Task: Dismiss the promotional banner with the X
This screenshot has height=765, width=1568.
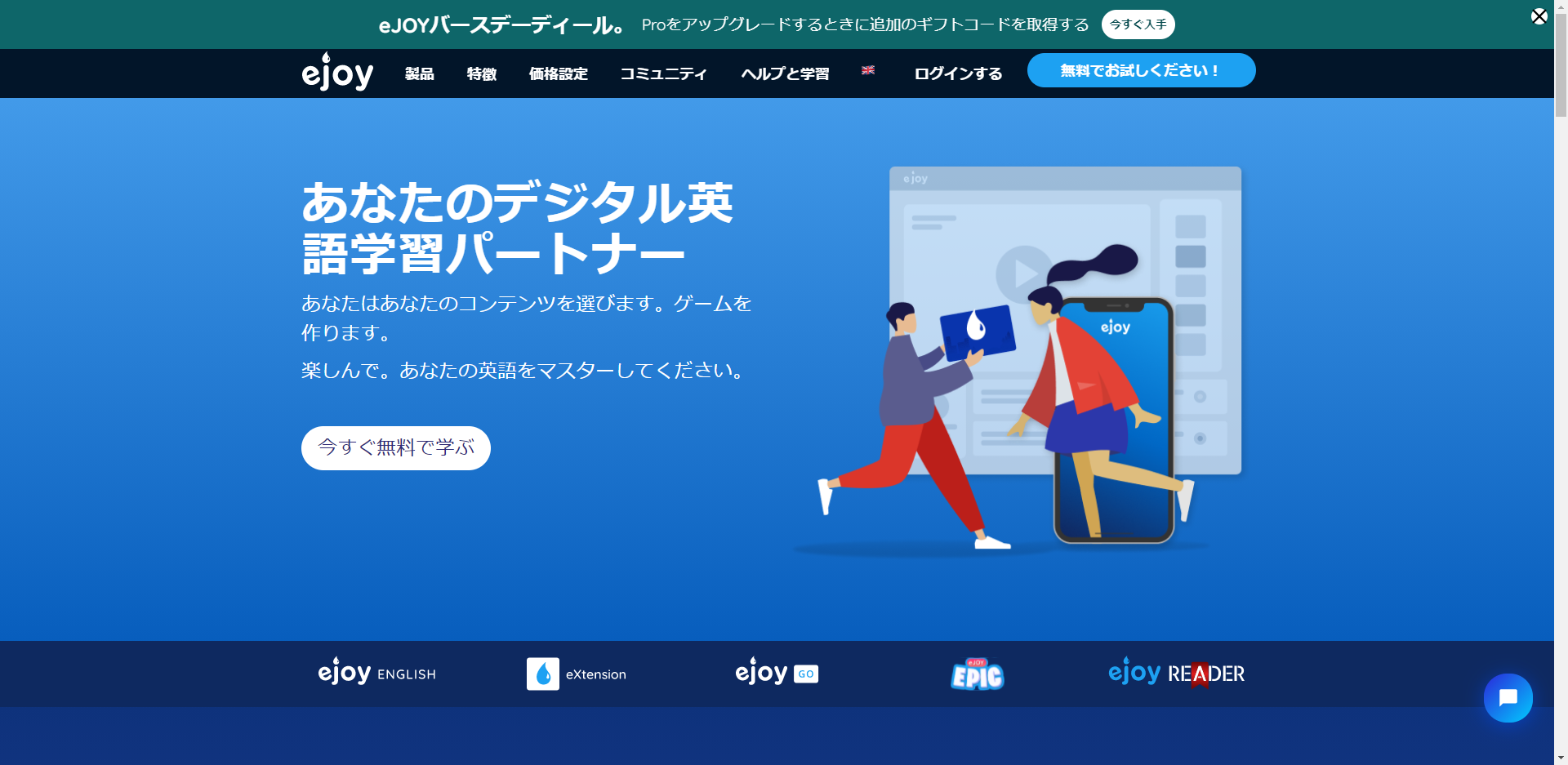Action: 1539,15
